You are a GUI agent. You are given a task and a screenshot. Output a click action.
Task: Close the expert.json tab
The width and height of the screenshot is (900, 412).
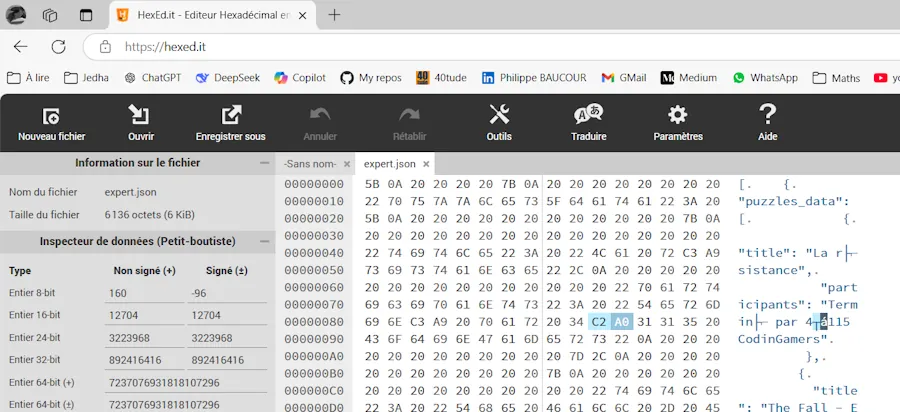[x=426, y=164]
